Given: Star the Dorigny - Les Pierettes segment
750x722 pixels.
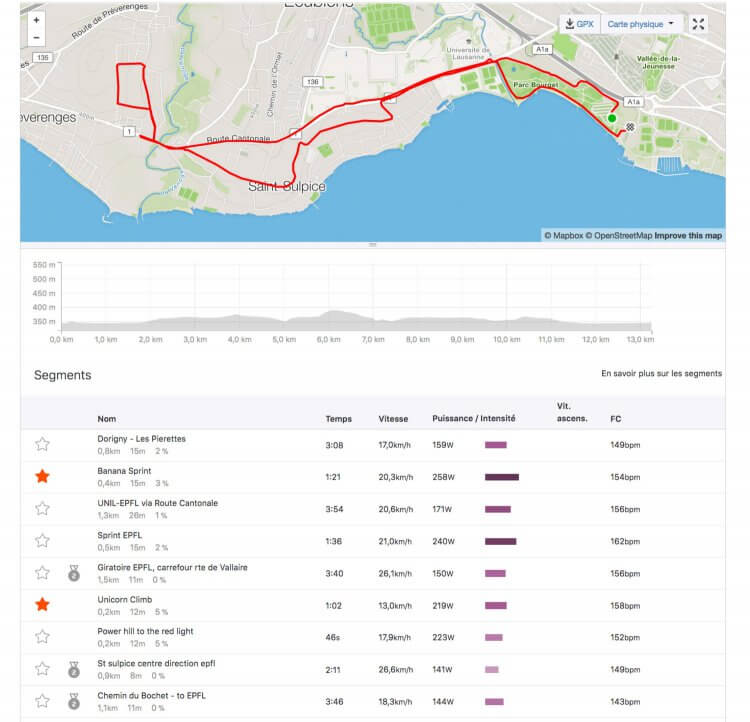Looking at the screenshot, I should pos(42,444).
